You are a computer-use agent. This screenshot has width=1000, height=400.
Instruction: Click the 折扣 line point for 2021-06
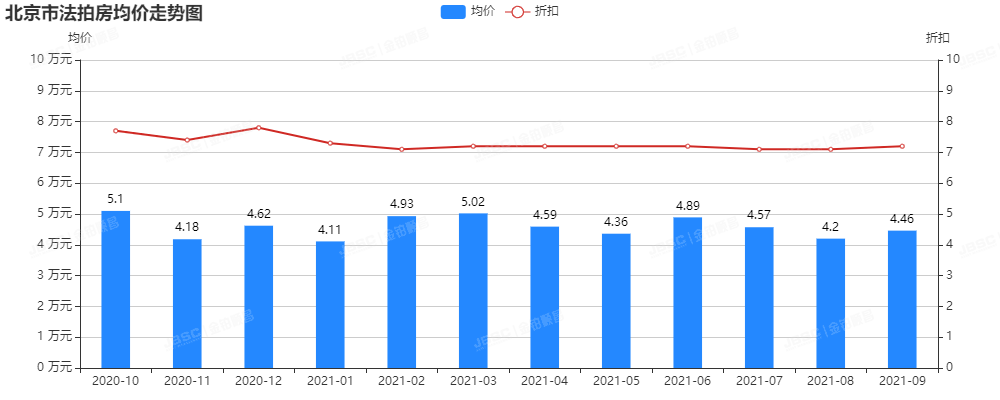coord(688,146)
